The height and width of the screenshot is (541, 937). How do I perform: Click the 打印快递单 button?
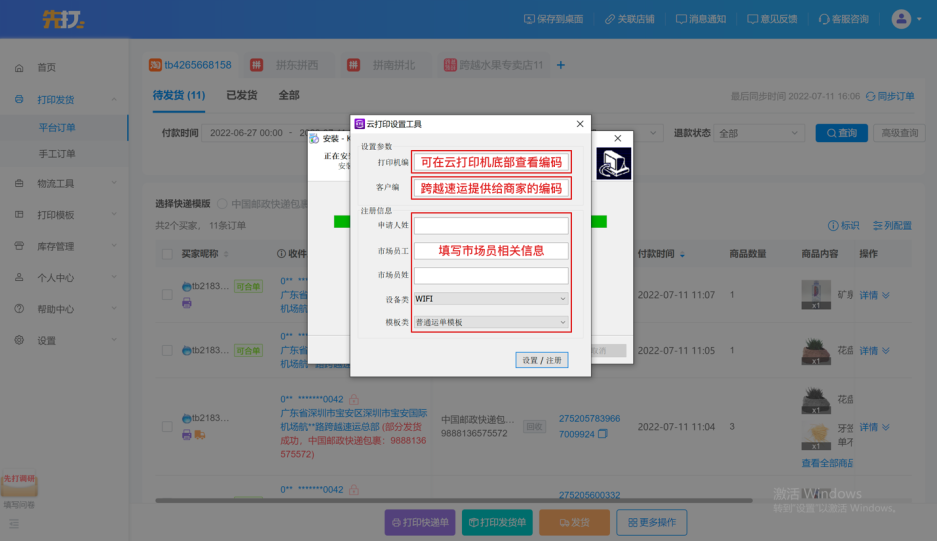click(x=420, y=522)
